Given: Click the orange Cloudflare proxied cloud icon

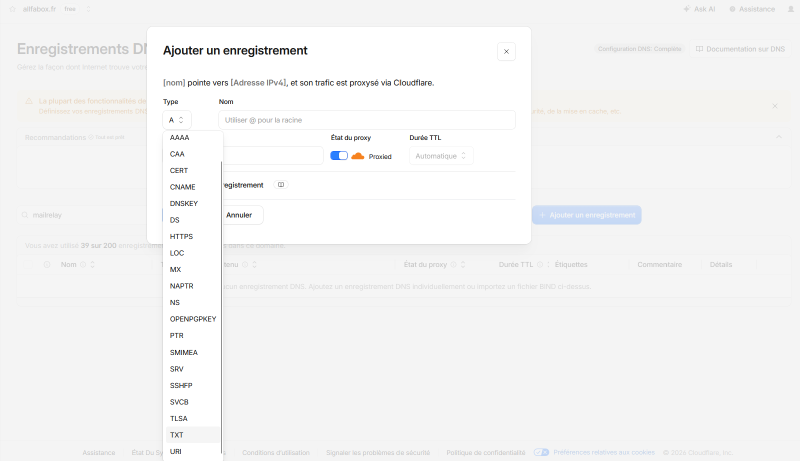Looking at the screenshot, I should 358,156.
